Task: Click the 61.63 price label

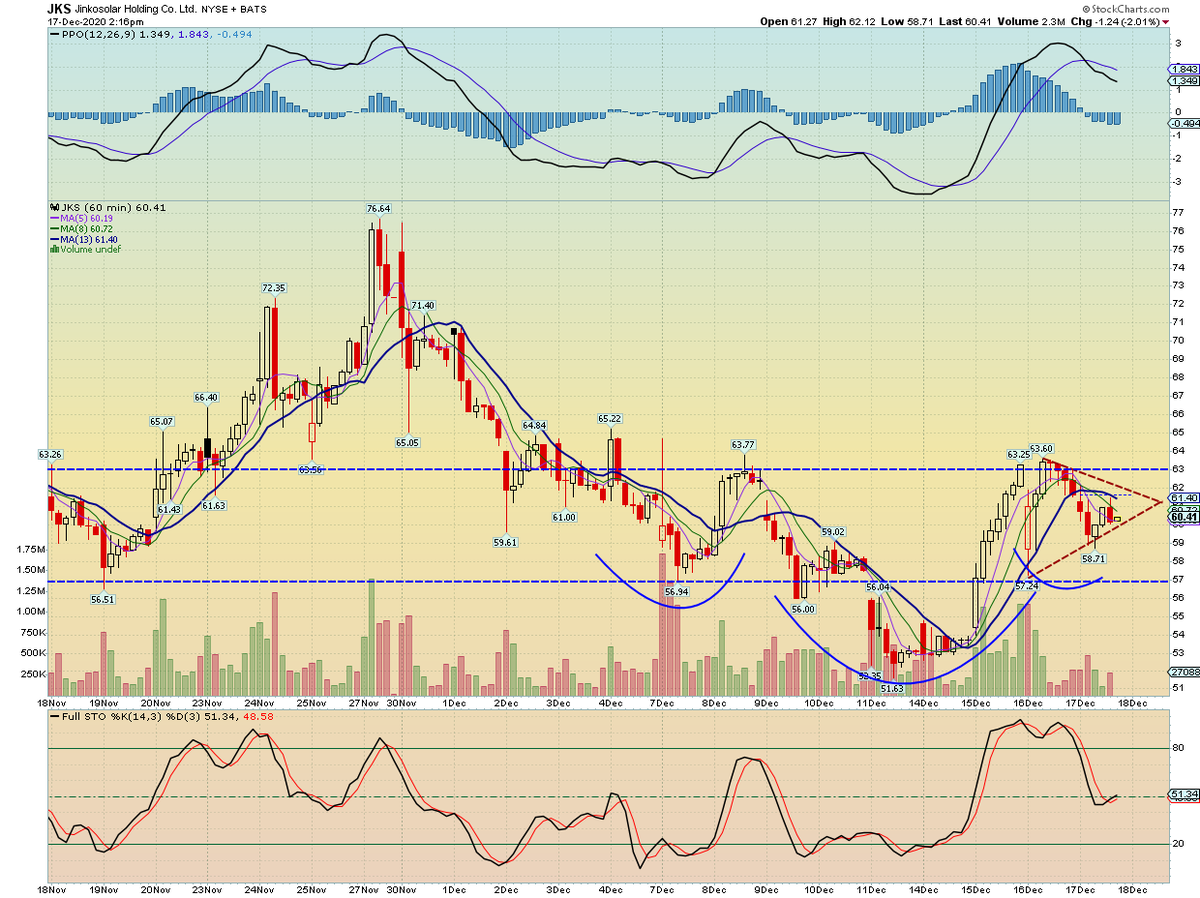Action: (x=213, y=506)
